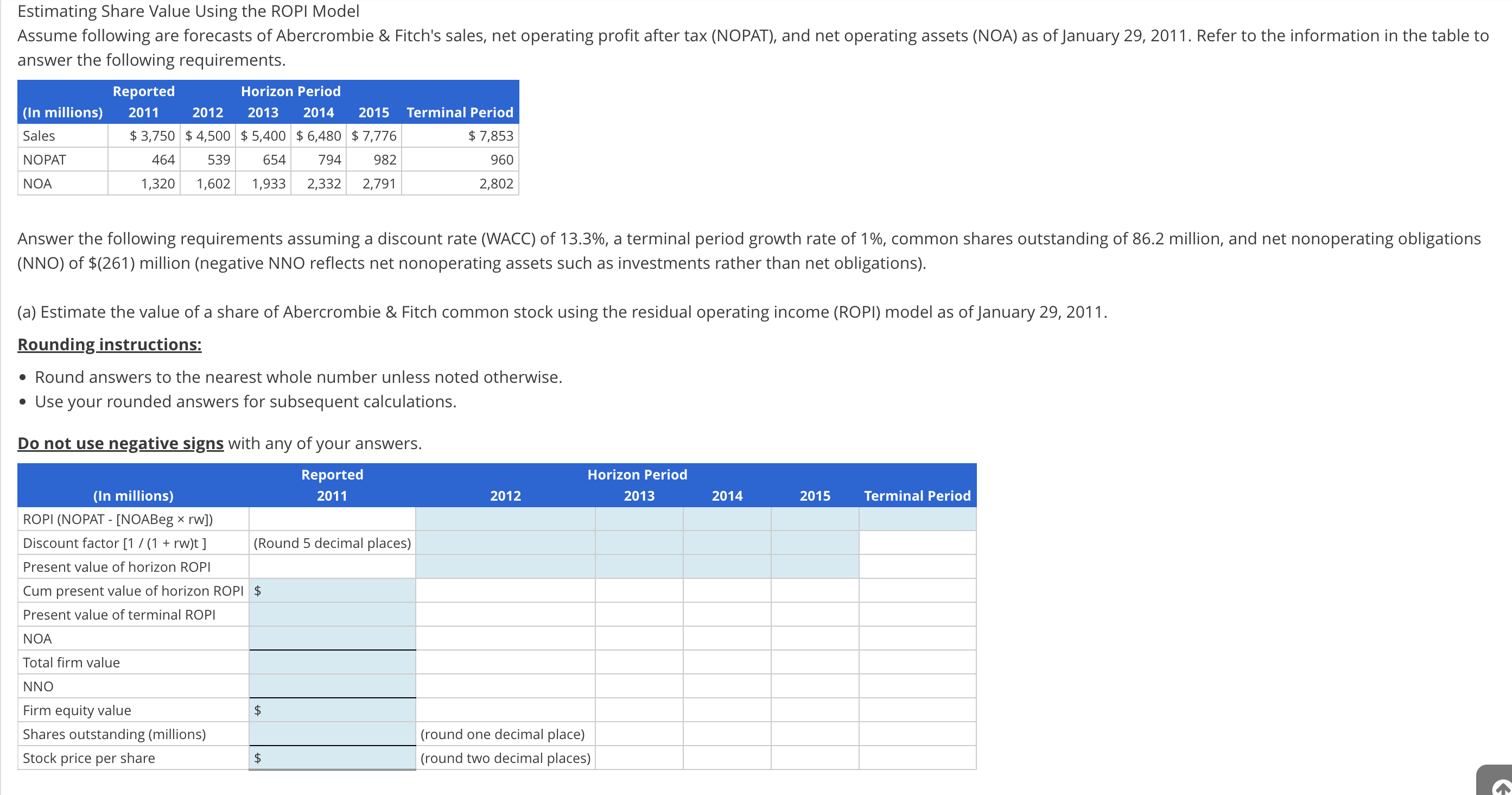Click the ROPI input cell for 2012
The height and width of the screenshot is (795, 1512).
point(505,519)
